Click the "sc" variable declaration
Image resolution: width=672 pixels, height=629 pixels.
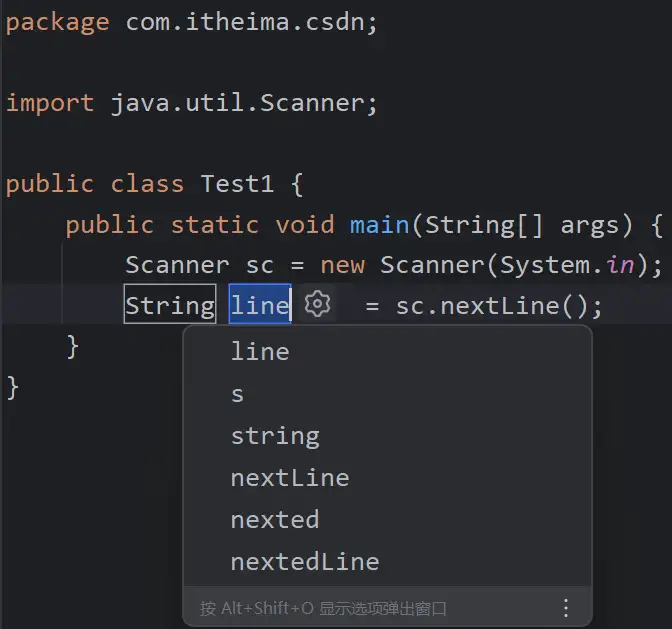259,265
